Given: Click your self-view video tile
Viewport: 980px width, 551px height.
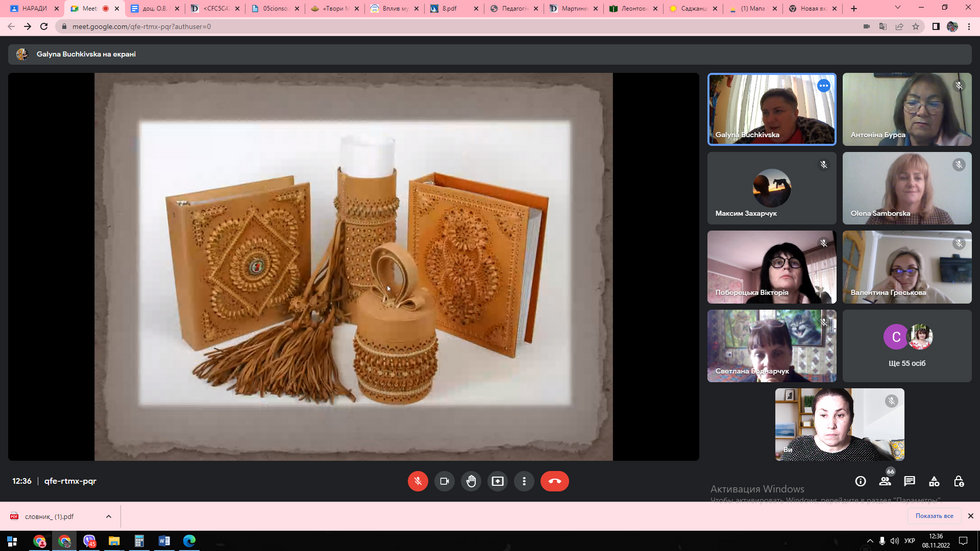Looking at the screenshot, I should 839,424.
